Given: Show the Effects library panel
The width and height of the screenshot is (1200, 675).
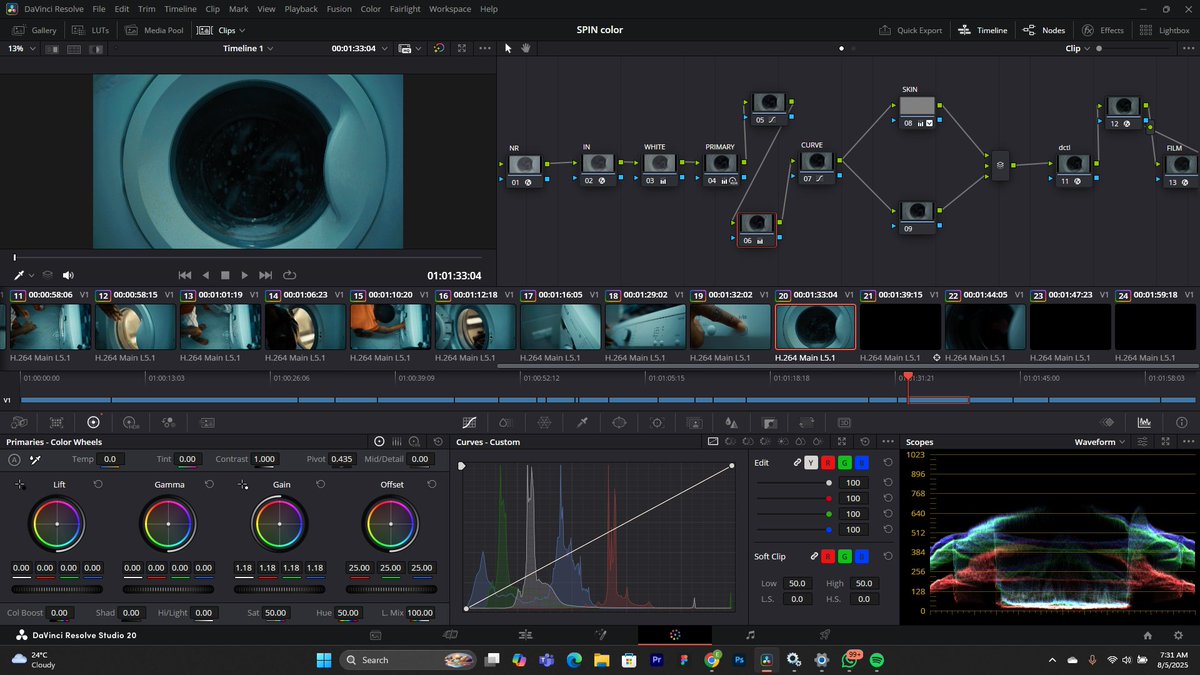Looking at the screenshot, I should 1103,30.
